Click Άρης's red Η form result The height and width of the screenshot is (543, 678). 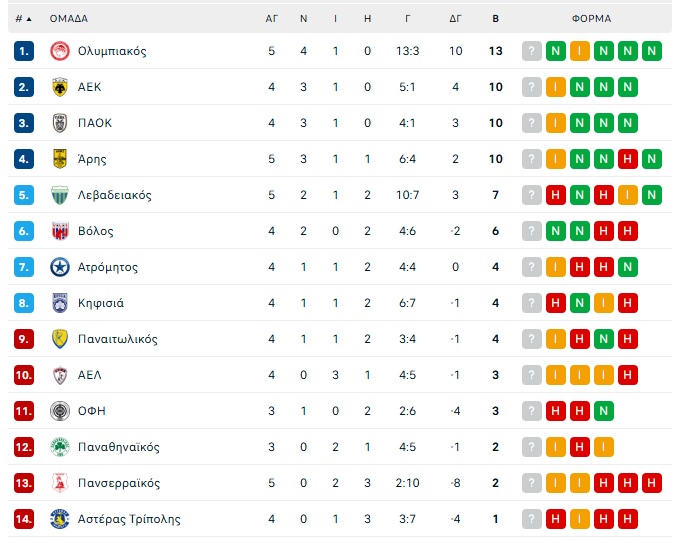pos(627,159)
